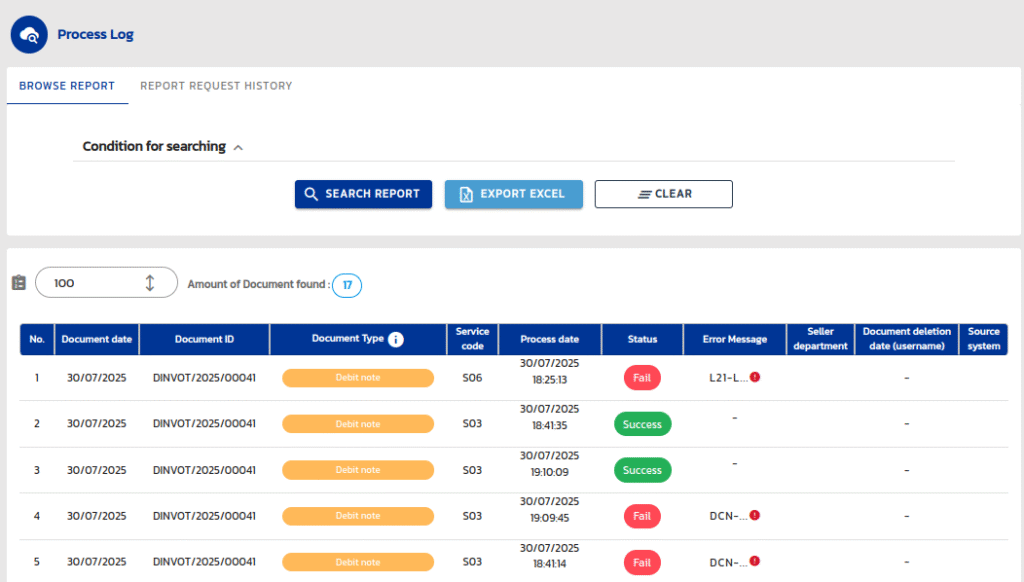Open the Document Type info tooltip icon

396,338
